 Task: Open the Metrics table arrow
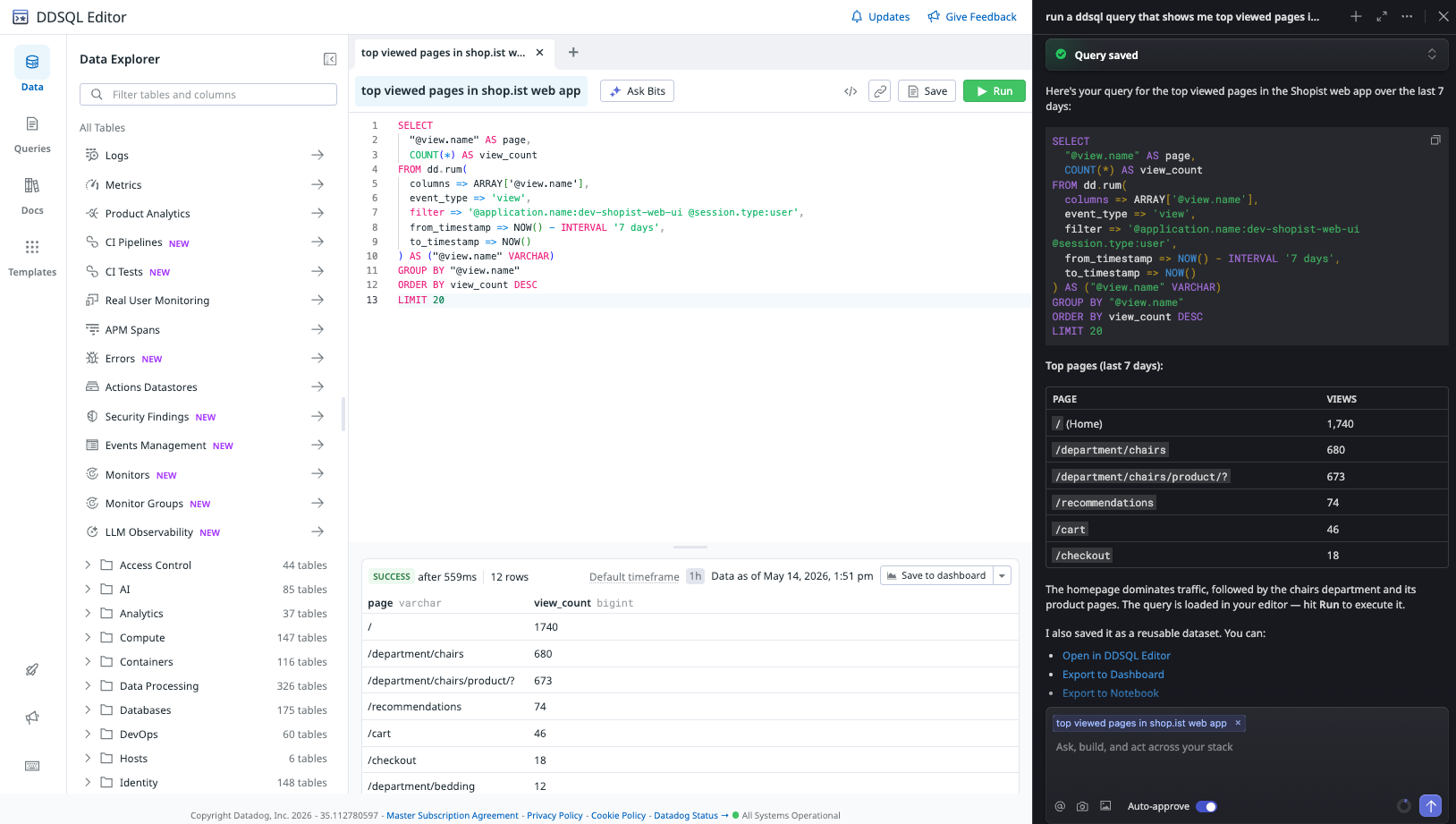(x=317, y=184)
